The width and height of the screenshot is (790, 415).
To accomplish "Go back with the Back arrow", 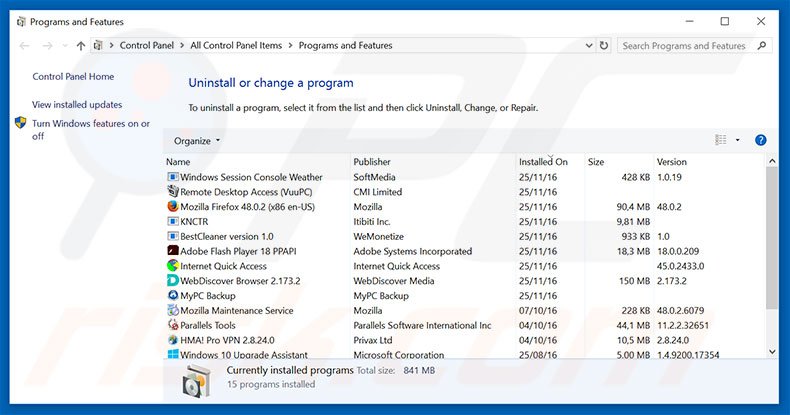I will [x=24, y=46].
